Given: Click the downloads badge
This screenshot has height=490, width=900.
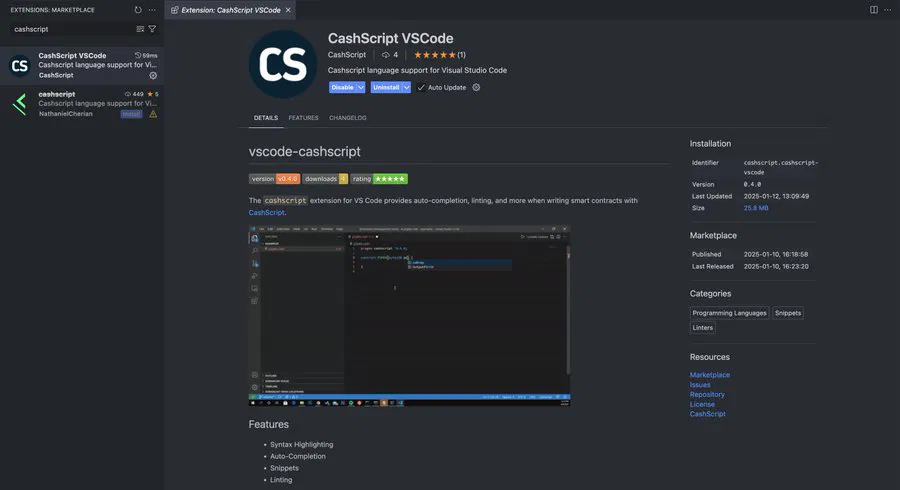Looking at the screenshot, I should [x=325, y=179].
